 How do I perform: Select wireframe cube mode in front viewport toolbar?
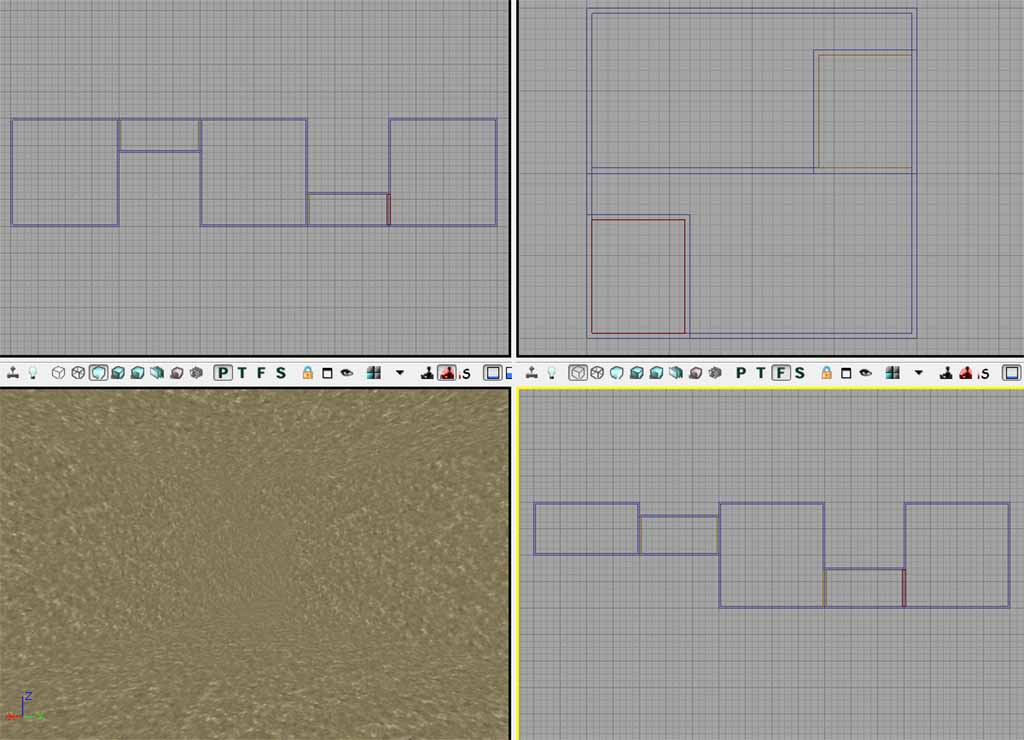pos(597,373)
